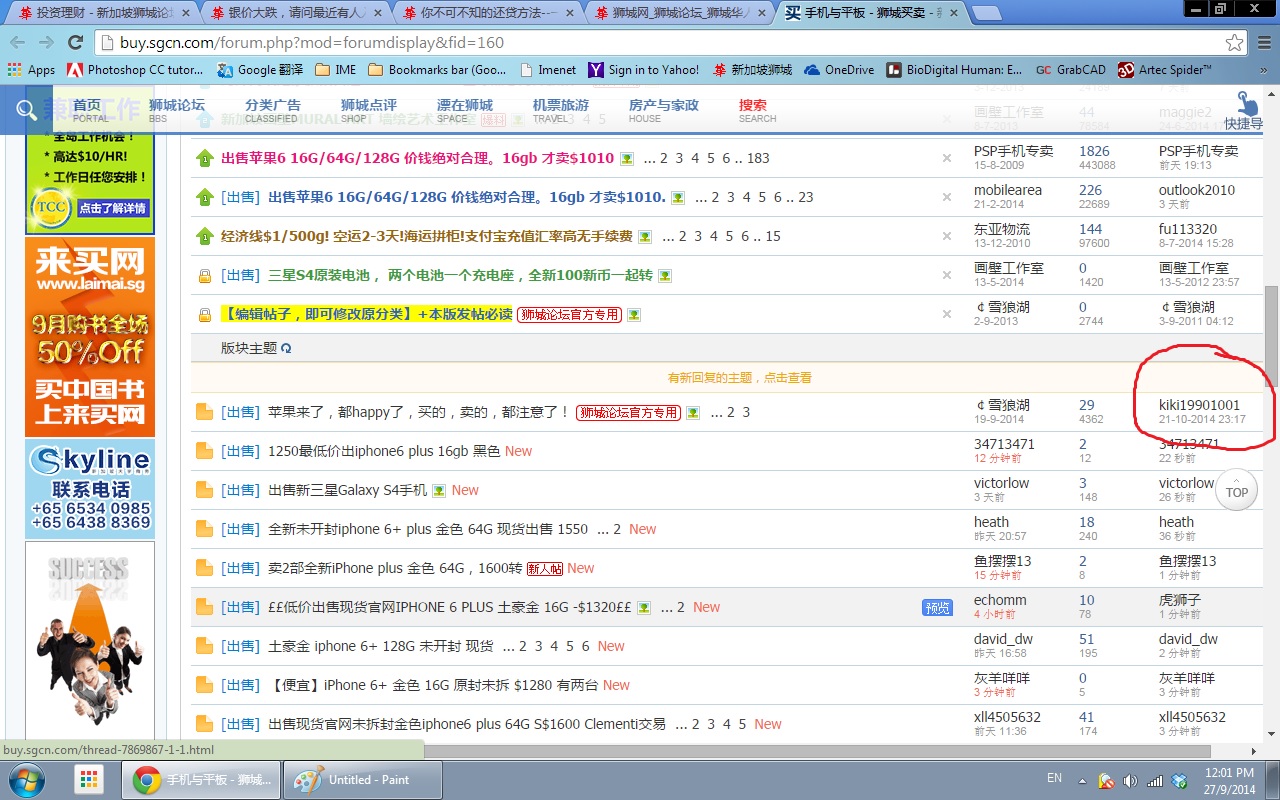The image size is (1280, 800).
Task: Open the 快捷导 quick navigation hand icon
Action: pyautogui.click(x=1244, y=110)
